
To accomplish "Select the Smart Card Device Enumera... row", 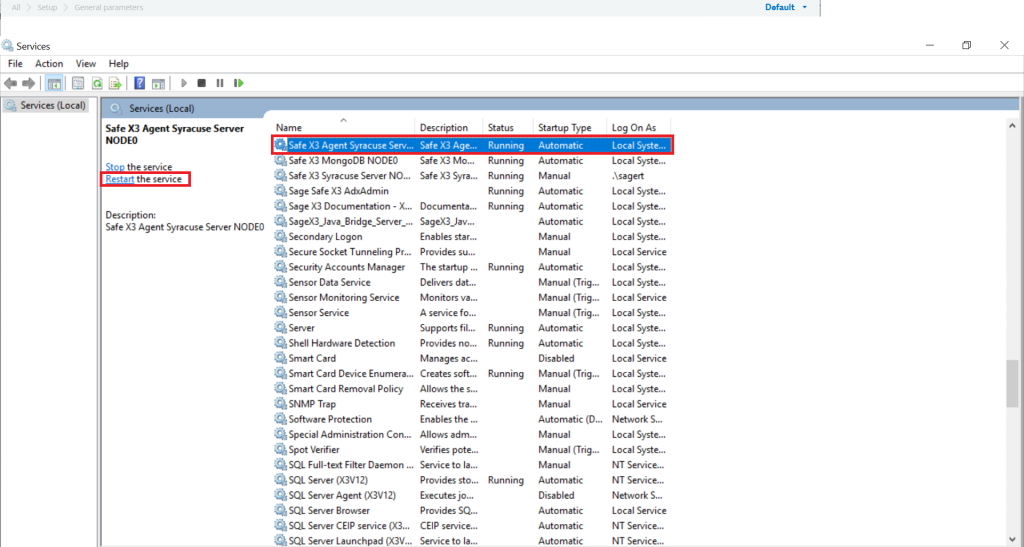I will click(x=472, y=374).
